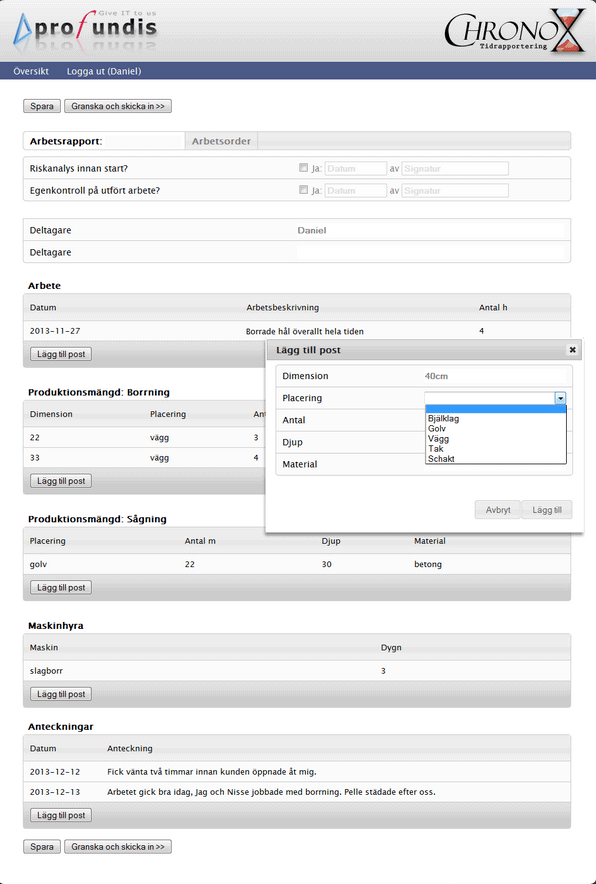
Task: Click the 2013-12-13 note date
Action: pyautogui.click(x=55, y=792)
